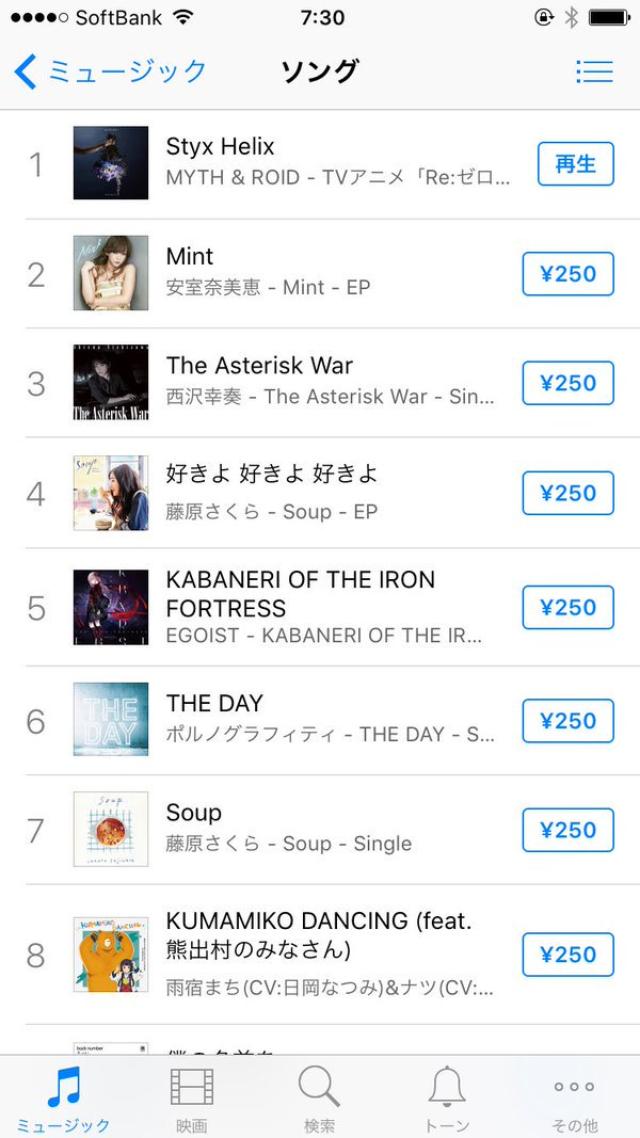The height and width of the screenshot is (1138, 640).
Task: Select the ミュージック music note tab
Action: [x=64, y=1098]
